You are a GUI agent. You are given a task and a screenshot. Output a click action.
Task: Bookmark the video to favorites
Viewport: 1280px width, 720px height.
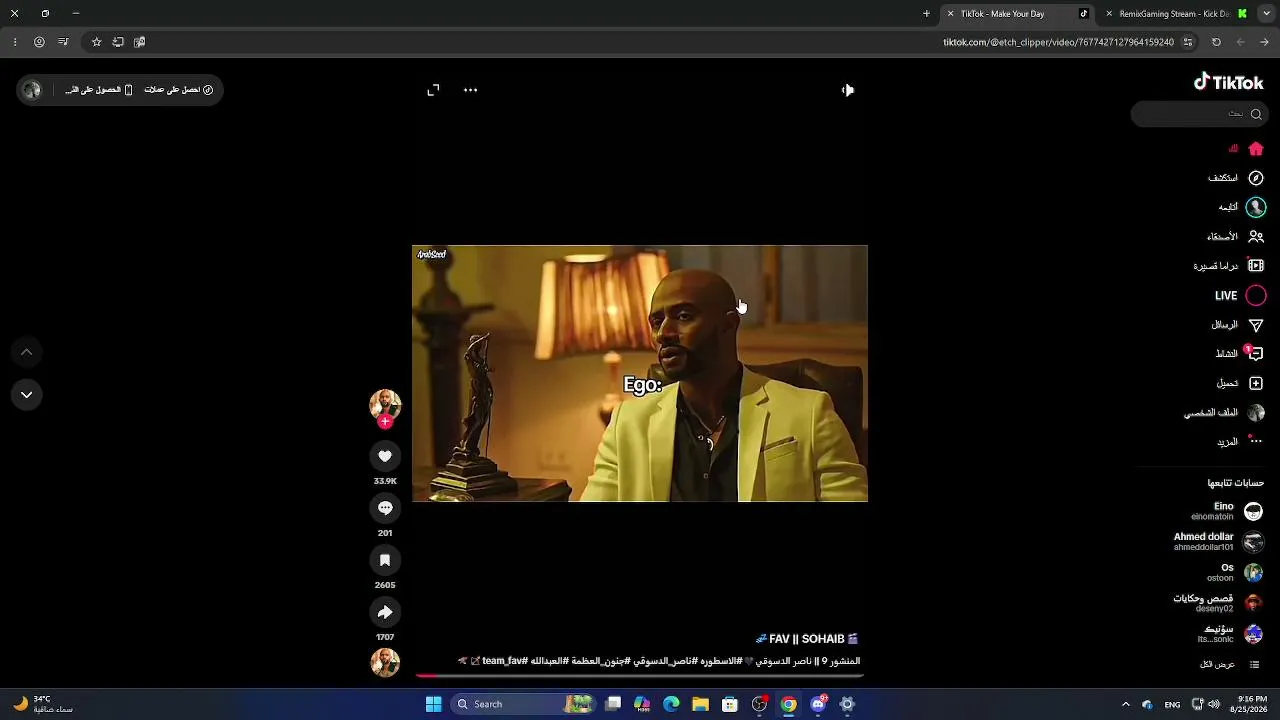(385, 560)
